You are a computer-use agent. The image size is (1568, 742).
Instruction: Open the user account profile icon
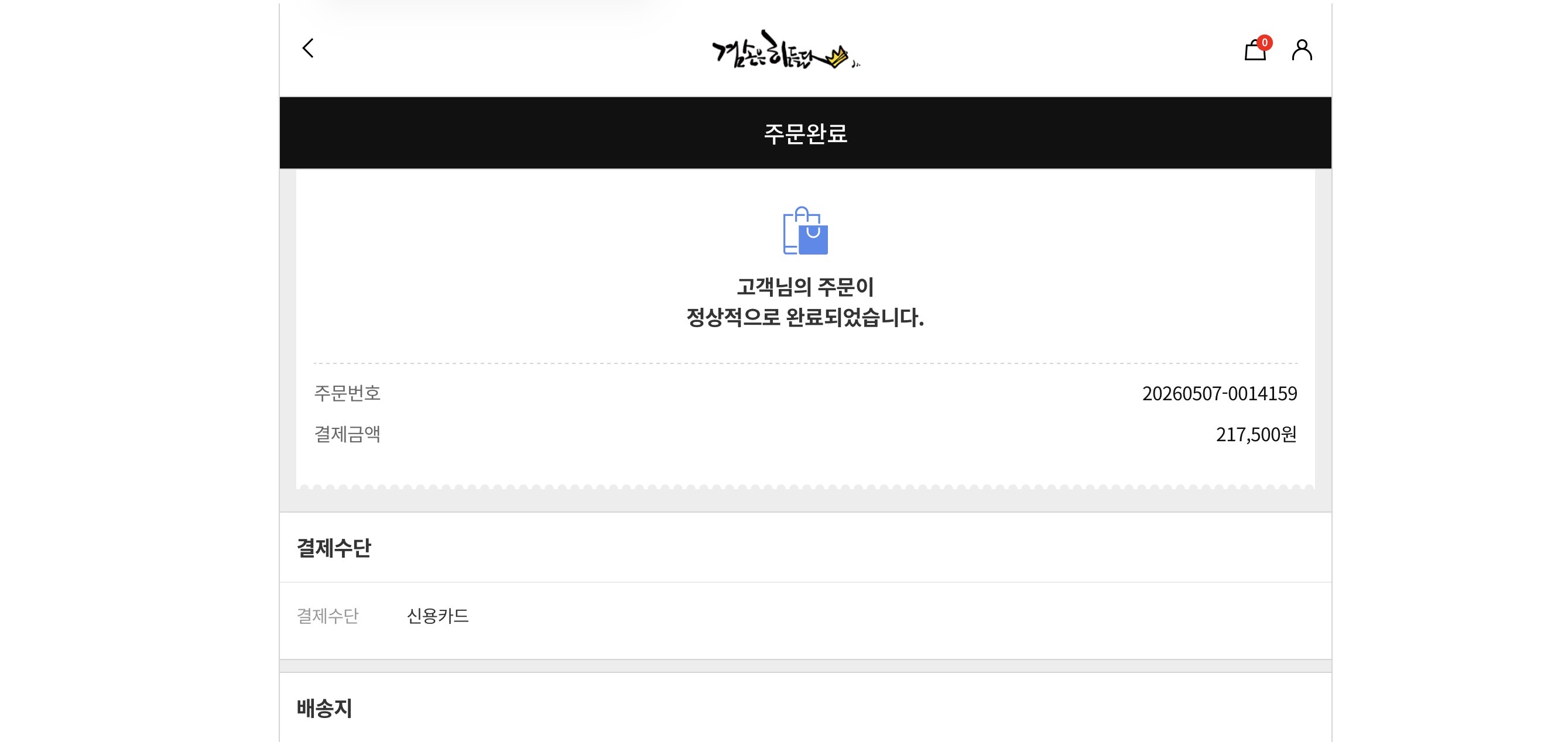tap(1302, 50)
